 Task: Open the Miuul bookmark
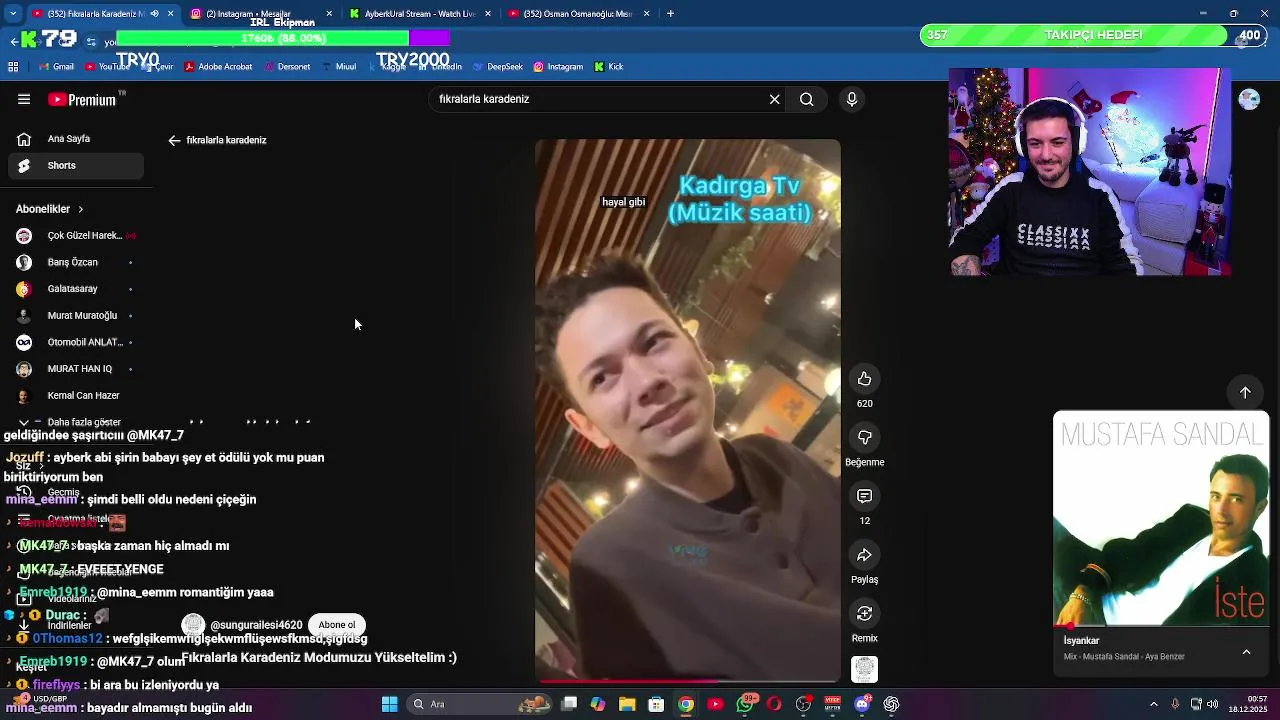[338, 67]
